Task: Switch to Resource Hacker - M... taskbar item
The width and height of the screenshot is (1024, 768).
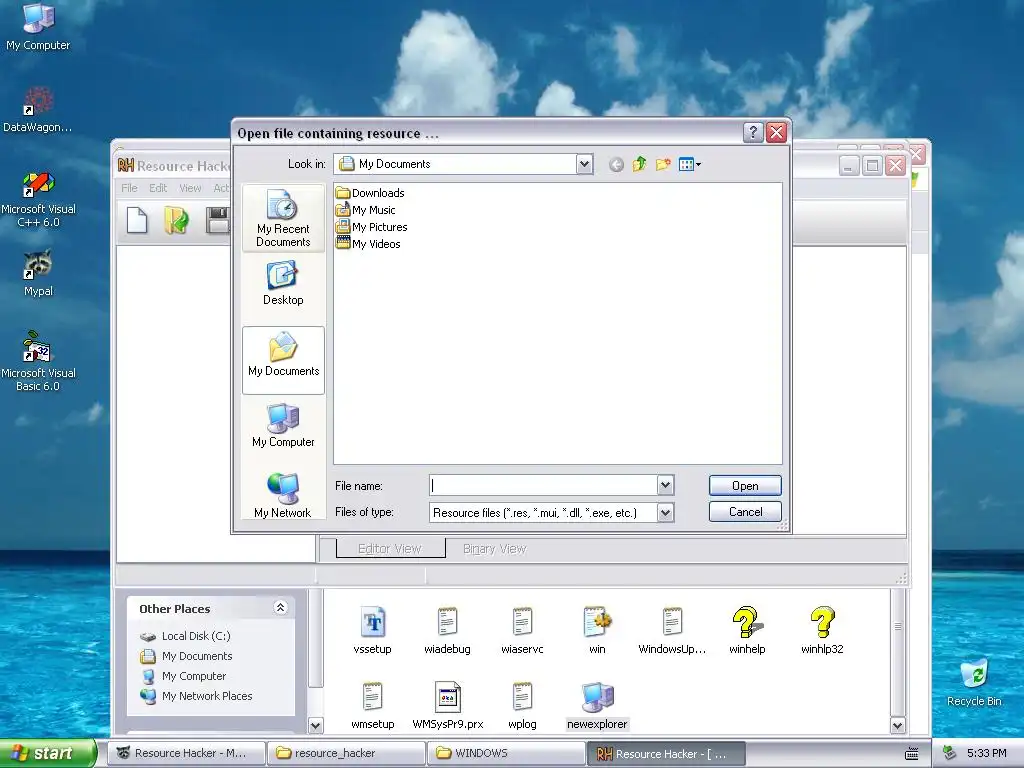Action: click(x=187, y=753)
